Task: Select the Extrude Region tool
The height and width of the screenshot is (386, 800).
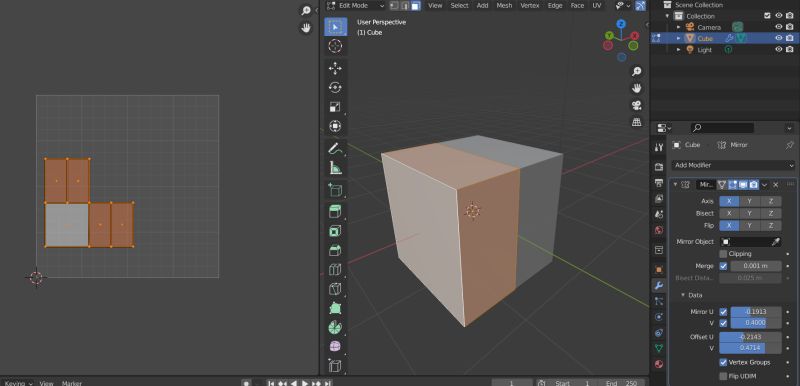Action: pyautogui.click(x=335, y=212)
